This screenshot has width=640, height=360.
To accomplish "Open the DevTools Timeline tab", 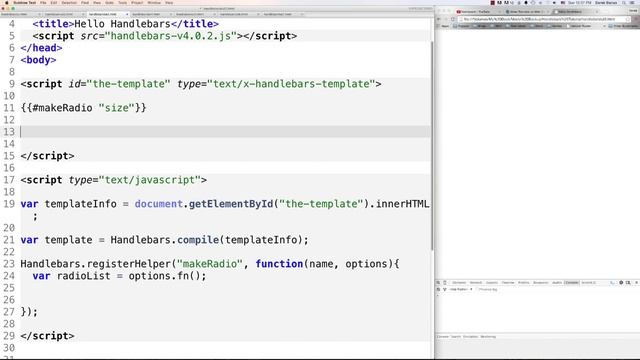I will point(508,282).
